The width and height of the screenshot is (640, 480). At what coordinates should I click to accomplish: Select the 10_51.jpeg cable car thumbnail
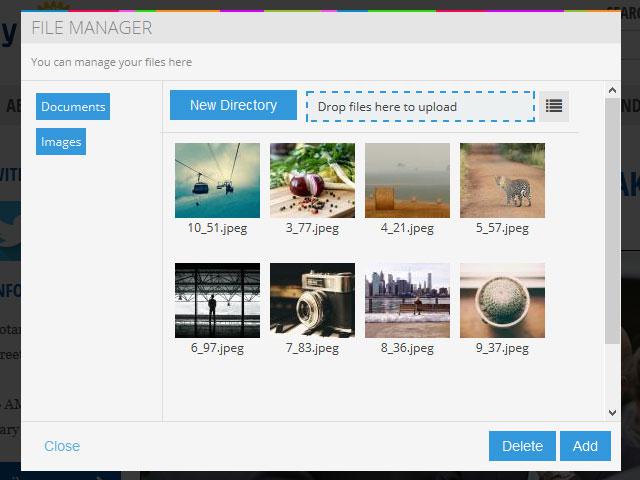point(217,180)
